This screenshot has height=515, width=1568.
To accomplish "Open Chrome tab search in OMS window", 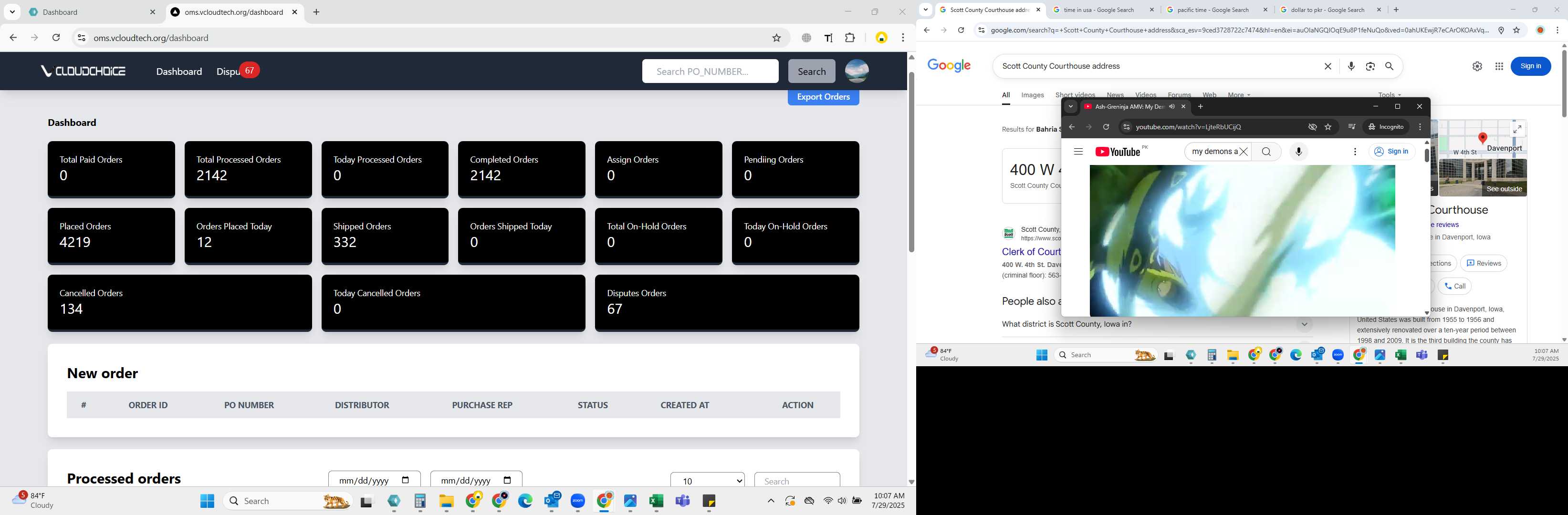I will click(12, 12).
